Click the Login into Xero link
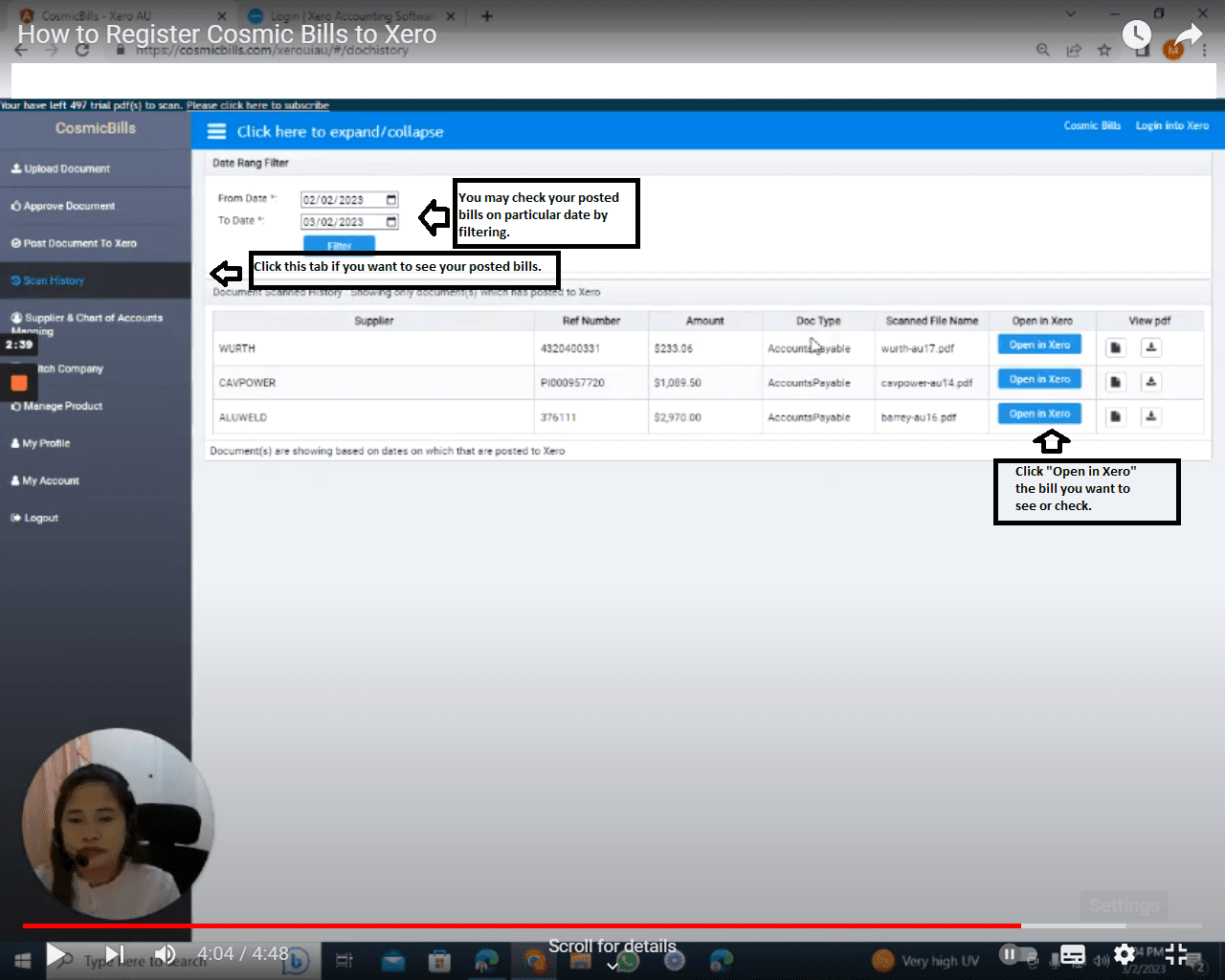 (1172, 125)
